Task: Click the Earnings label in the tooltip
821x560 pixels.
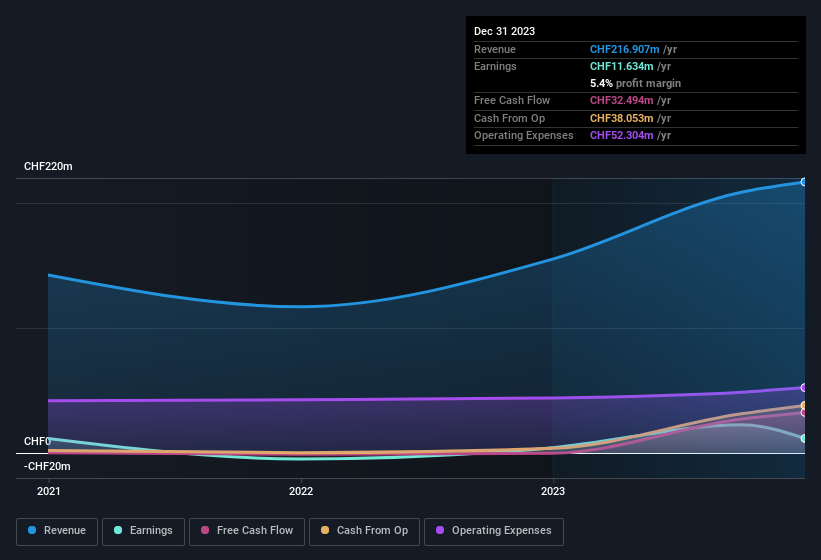Action: (495, 66)
